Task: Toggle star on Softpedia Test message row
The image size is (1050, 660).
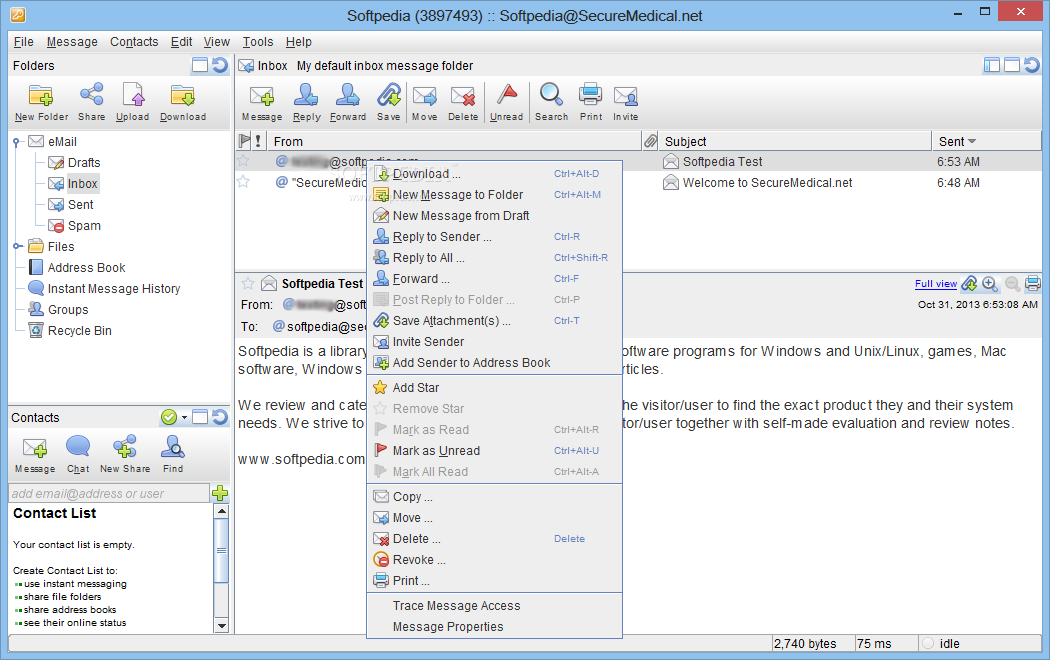Action: (243, 161)
